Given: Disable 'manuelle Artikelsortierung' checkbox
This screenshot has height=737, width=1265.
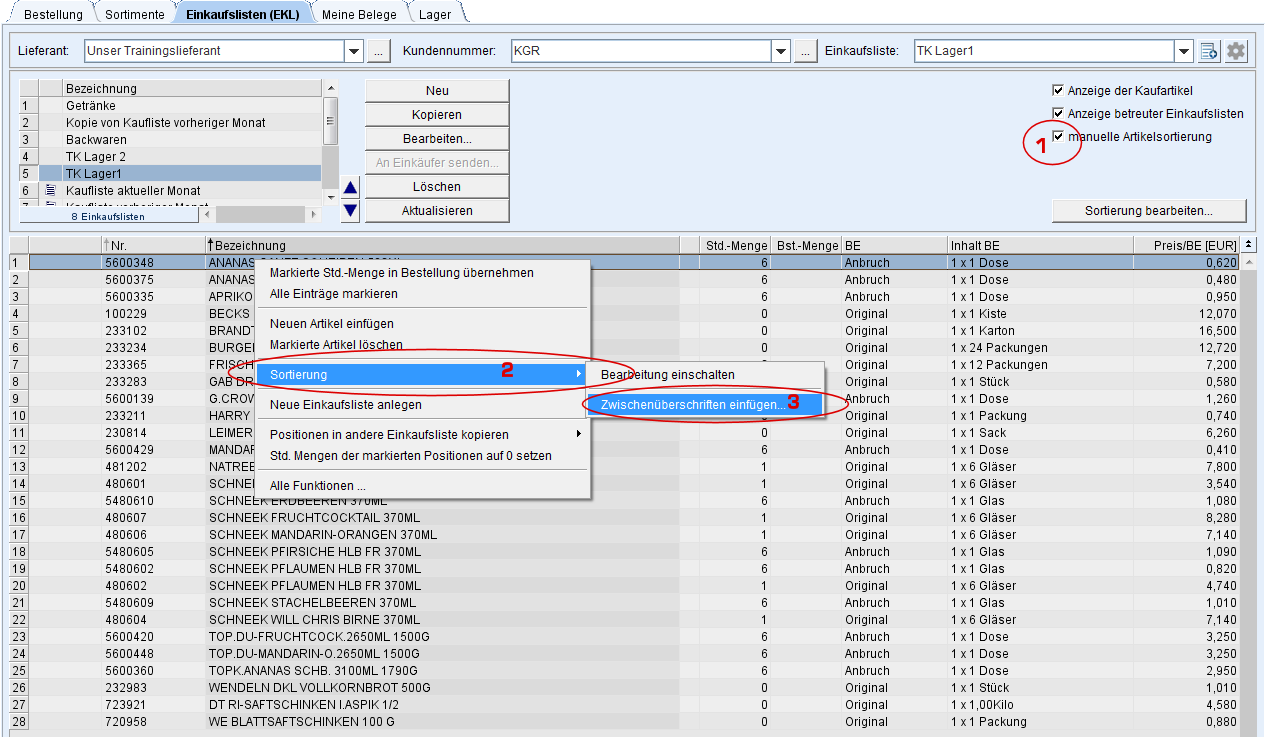Looking at the screenshot, I should (x=1058, y=137).
